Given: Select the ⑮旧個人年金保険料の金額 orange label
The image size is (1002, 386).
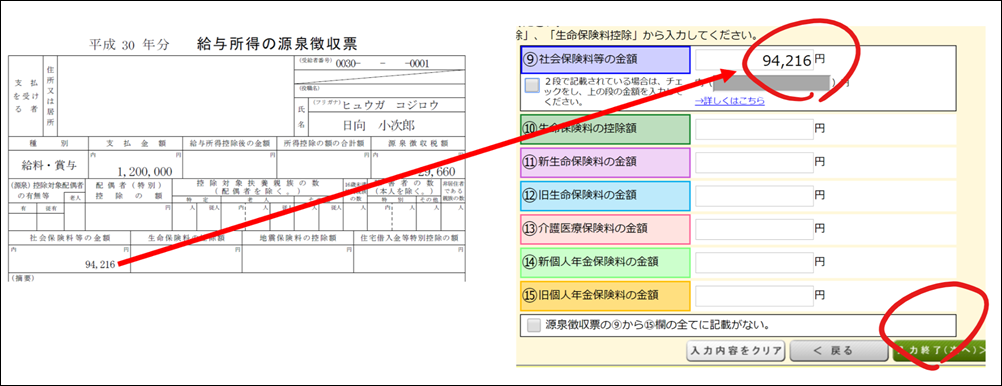Looking at the screenshot, I should pos(606,295).
